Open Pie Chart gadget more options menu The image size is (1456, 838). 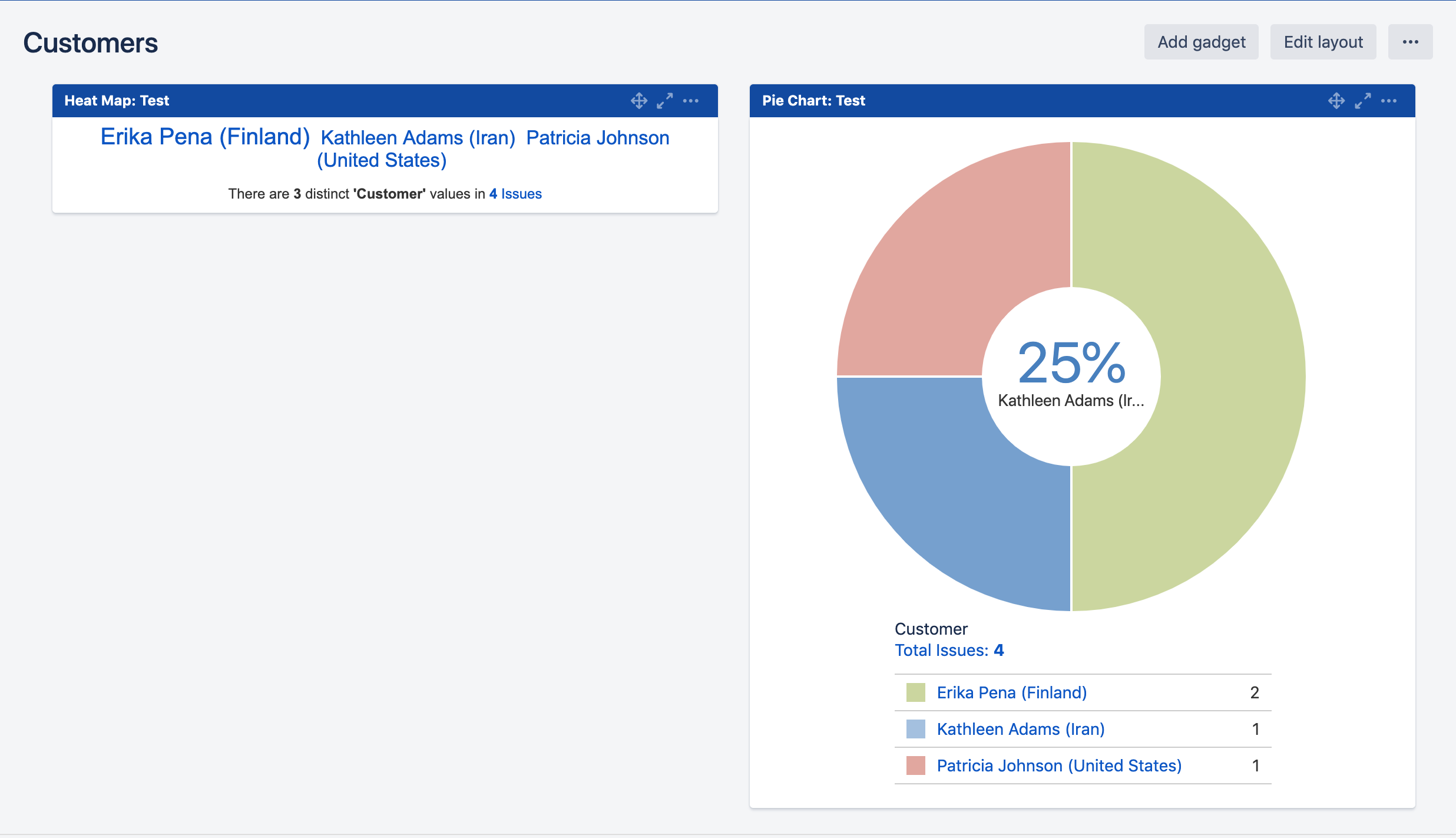(x=1389, y=101)
